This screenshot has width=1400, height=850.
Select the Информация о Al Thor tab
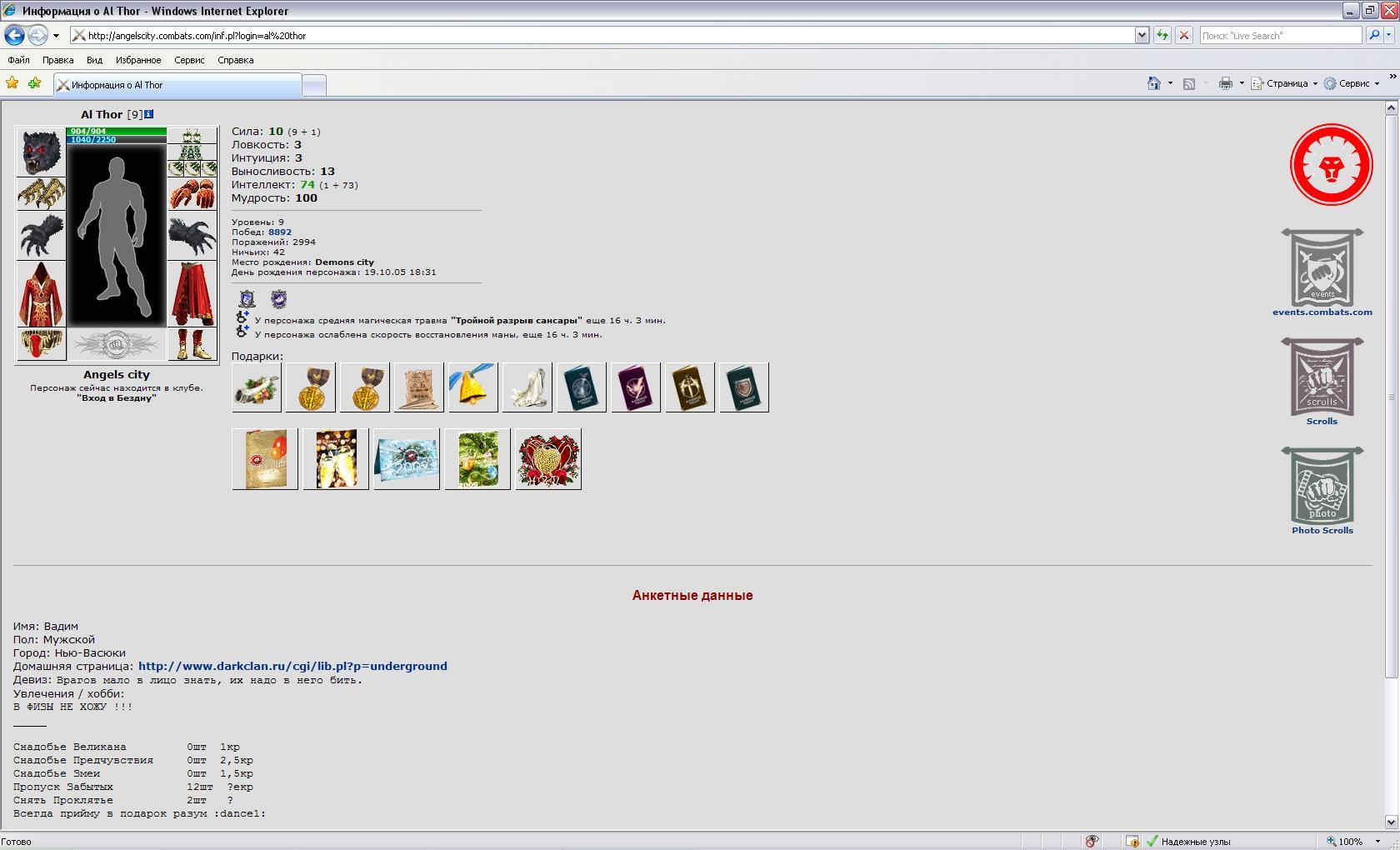coord(177,85)
